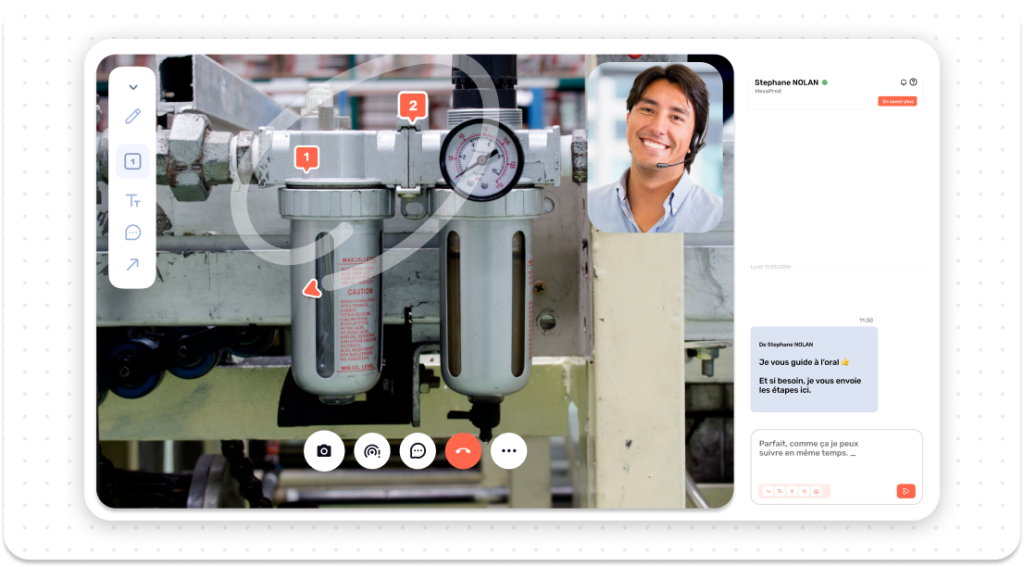
Task: Take a snapshot with the camera button
Action: click(323, 451)
